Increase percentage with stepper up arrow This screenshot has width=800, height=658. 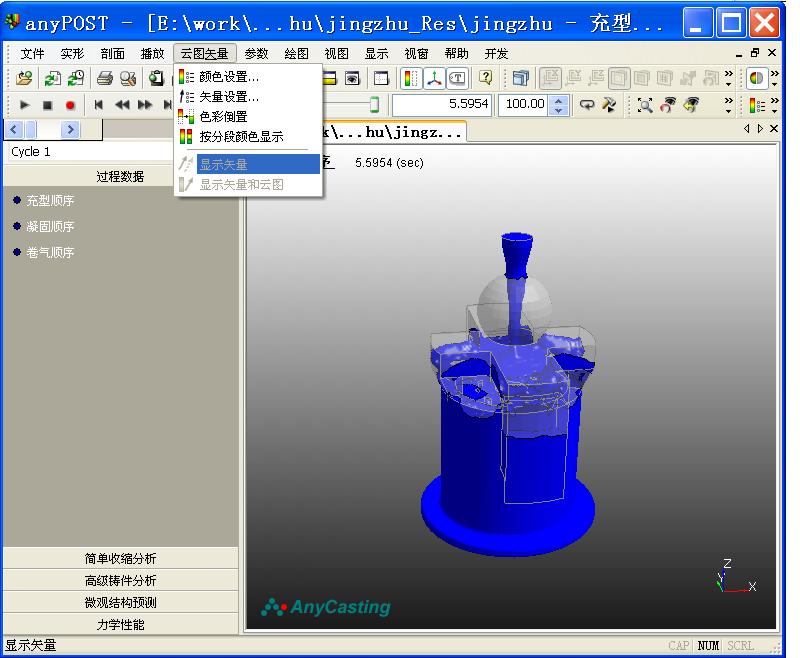click(559, 99)
